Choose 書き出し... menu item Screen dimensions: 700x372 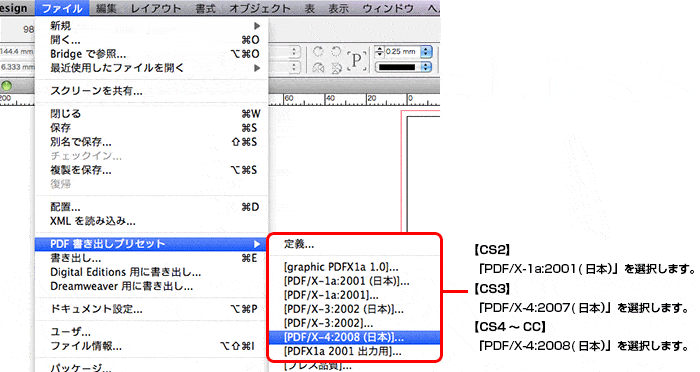(x=152, y=258)
